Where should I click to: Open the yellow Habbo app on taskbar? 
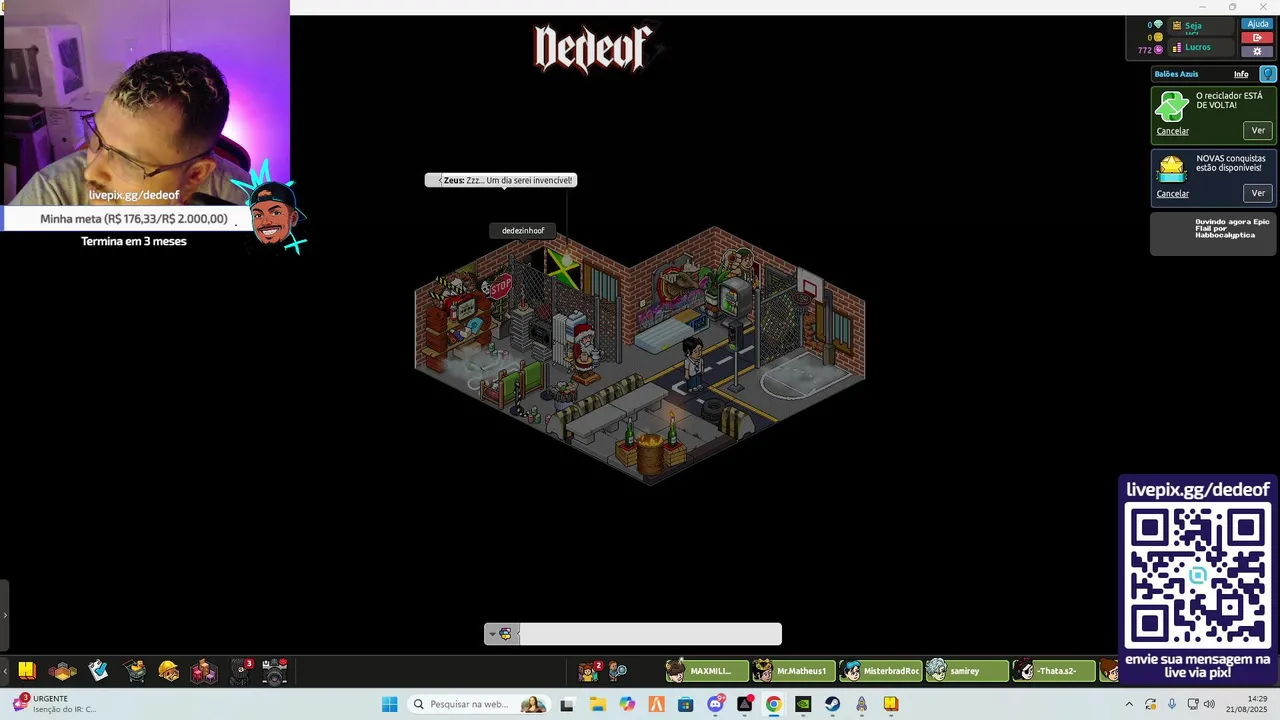coord(891,704)
